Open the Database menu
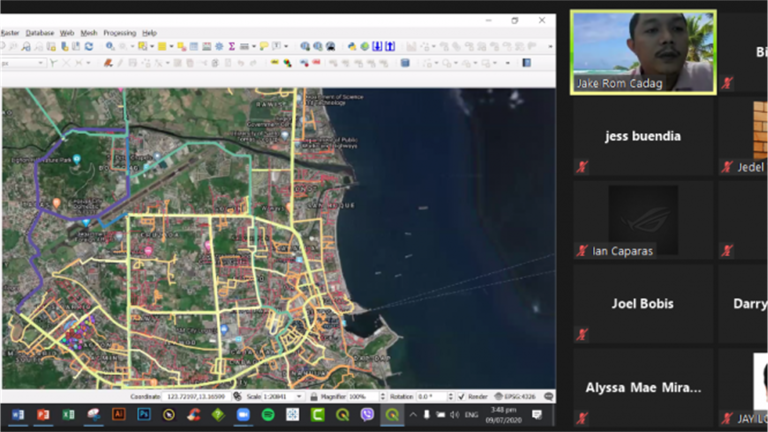This screenshot has height=432, width=768. click(40, 33)
